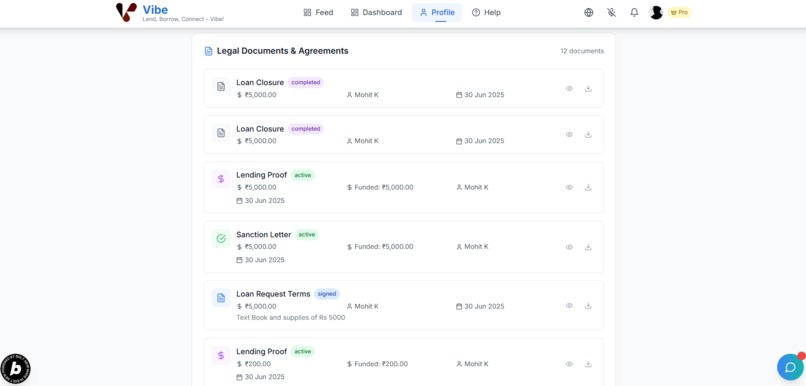View the Loan Request Terms document
806x386 pixels.
coord(569,305)
